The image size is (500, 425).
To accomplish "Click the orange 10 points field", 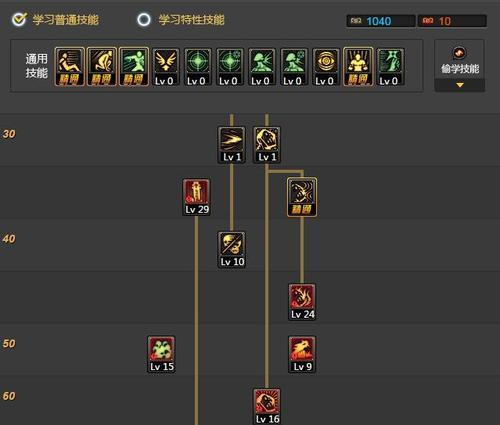I will [452, 21].
